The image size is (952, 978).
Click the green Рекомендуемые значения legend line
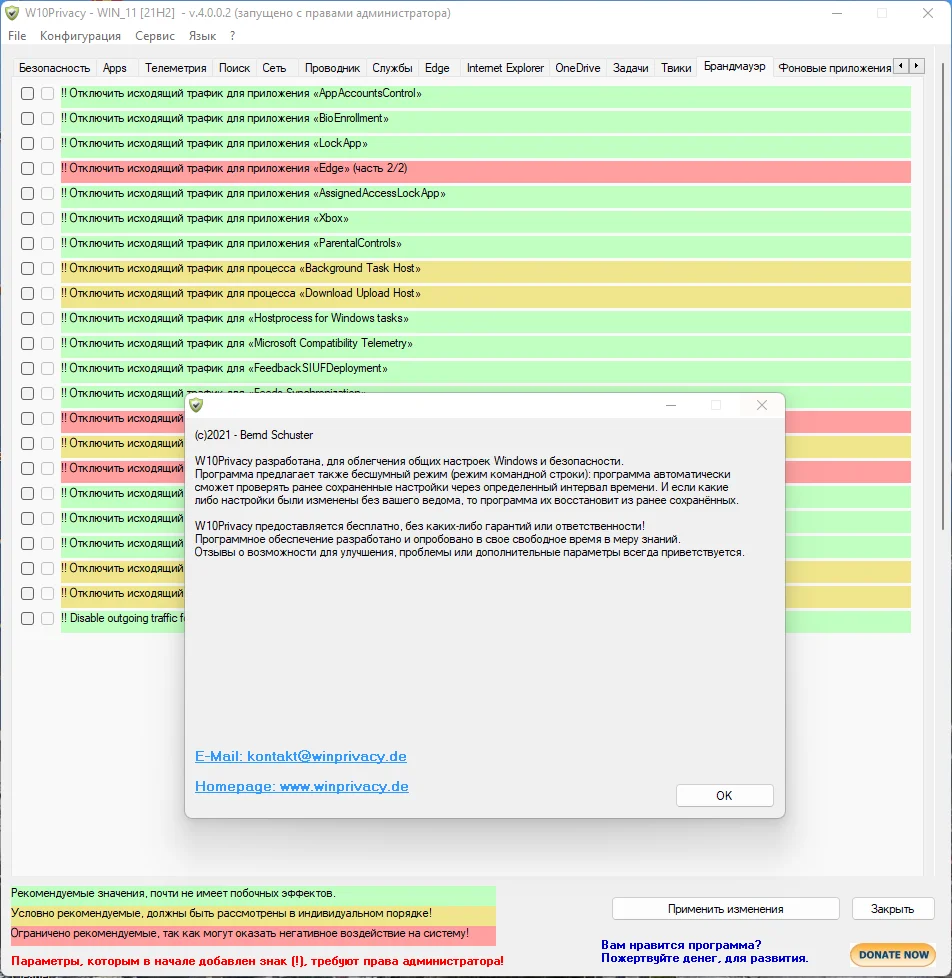253,894
